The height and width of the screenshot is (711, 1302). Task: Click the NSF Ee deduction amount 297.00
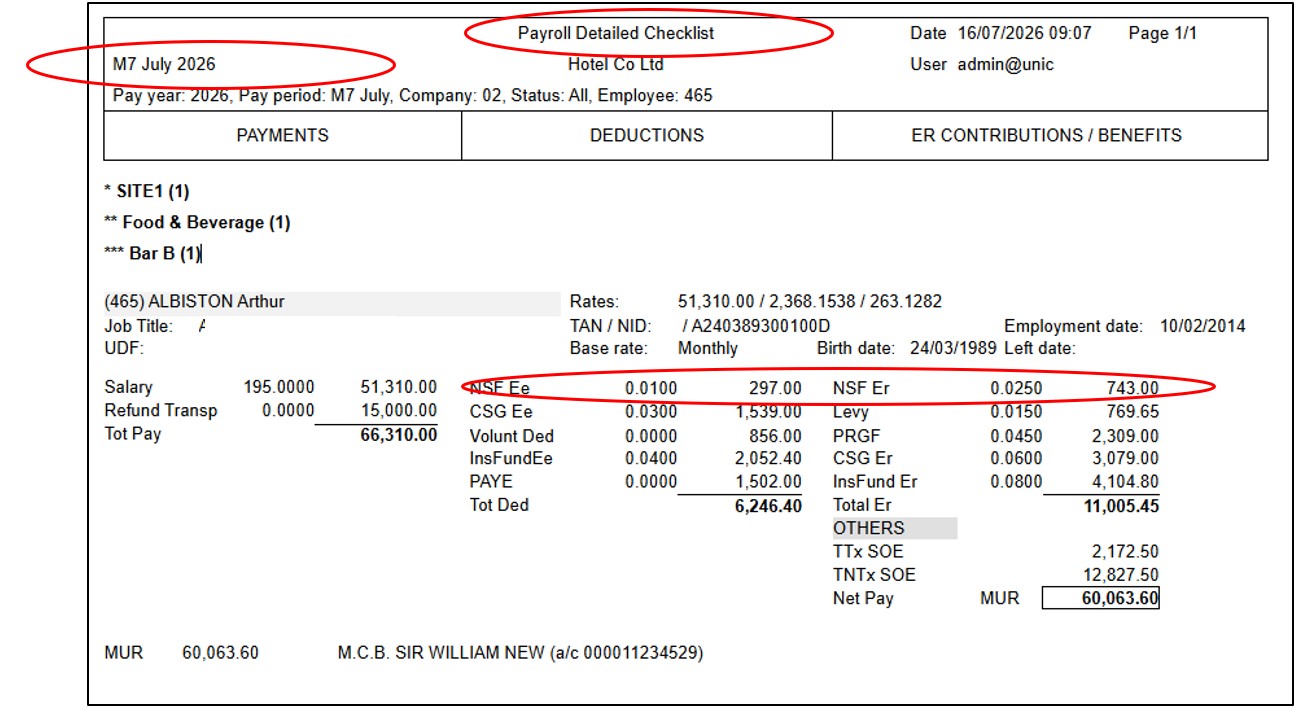coord(775,388)
